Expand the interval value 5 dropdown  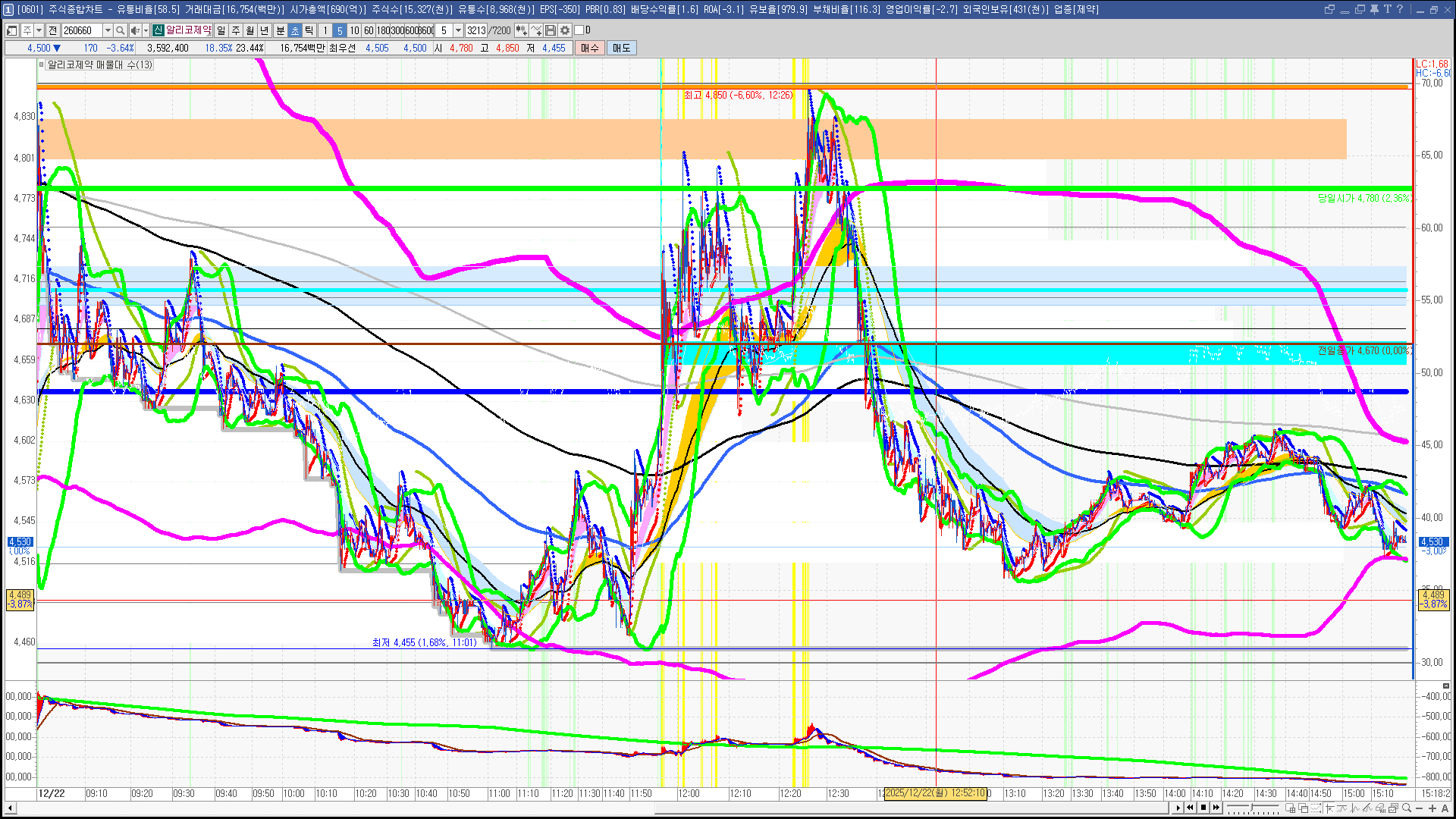point(458,30)
